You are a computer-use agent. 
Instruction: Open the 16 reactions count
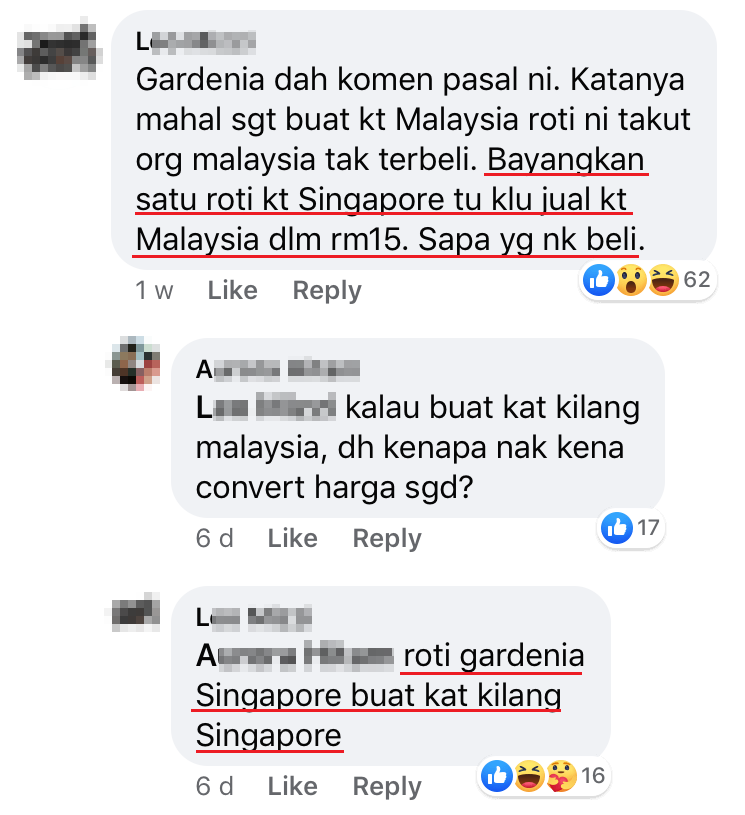tap(593, 775)
